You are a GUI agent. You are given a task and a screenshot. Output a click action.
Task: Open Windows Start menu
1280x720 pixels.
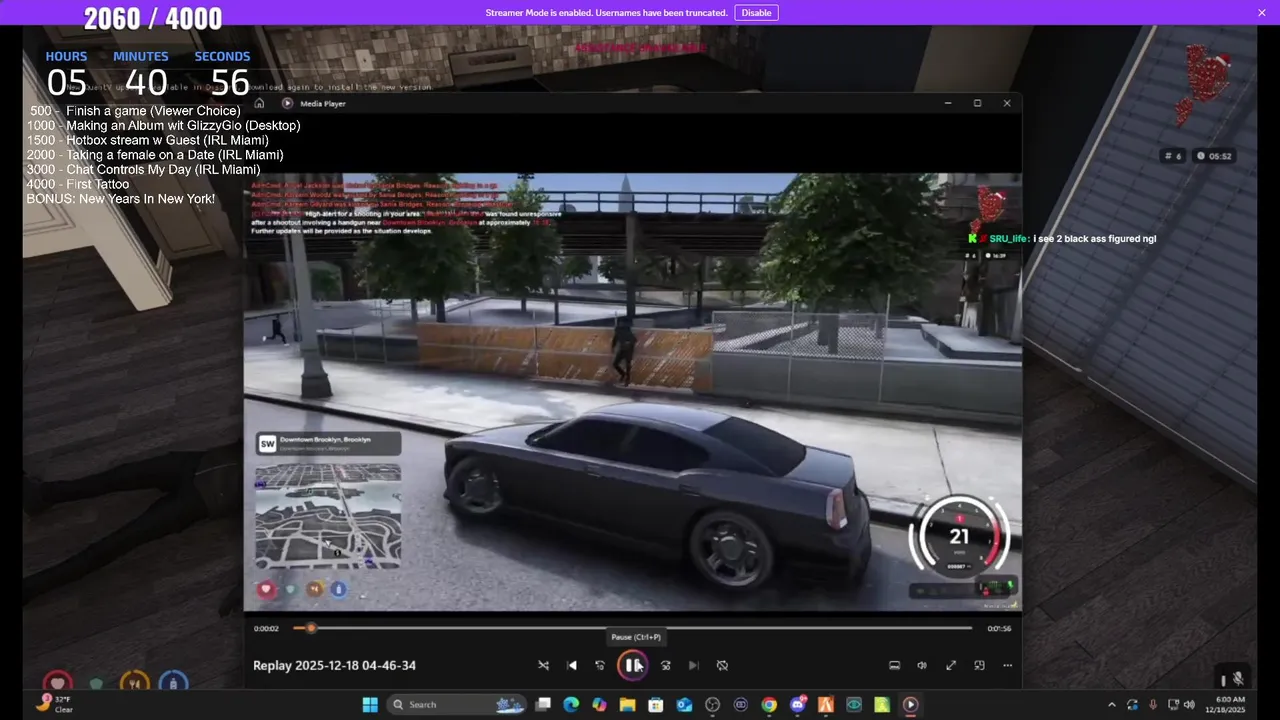(x=369, y=704)
